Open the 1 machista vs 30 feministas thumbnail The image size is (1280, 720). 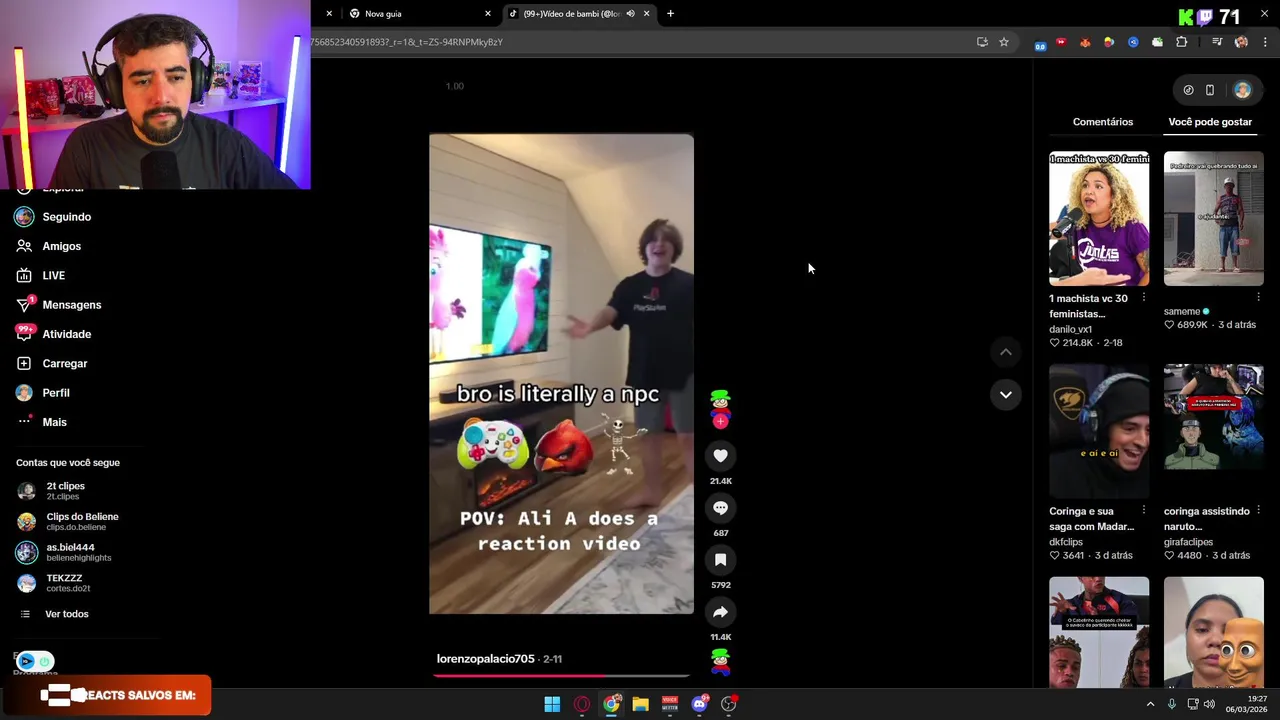point(1099,219)
